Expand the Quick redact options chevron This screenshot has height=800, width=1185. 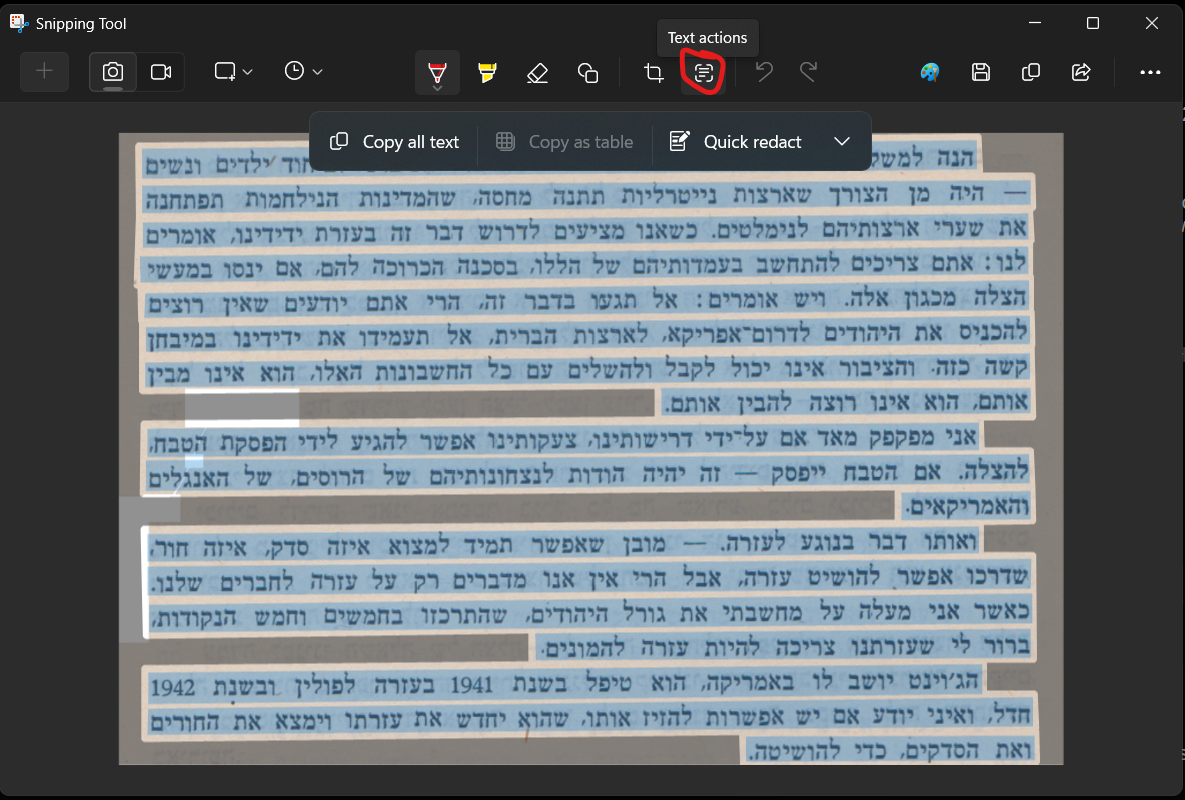[842, 142]
